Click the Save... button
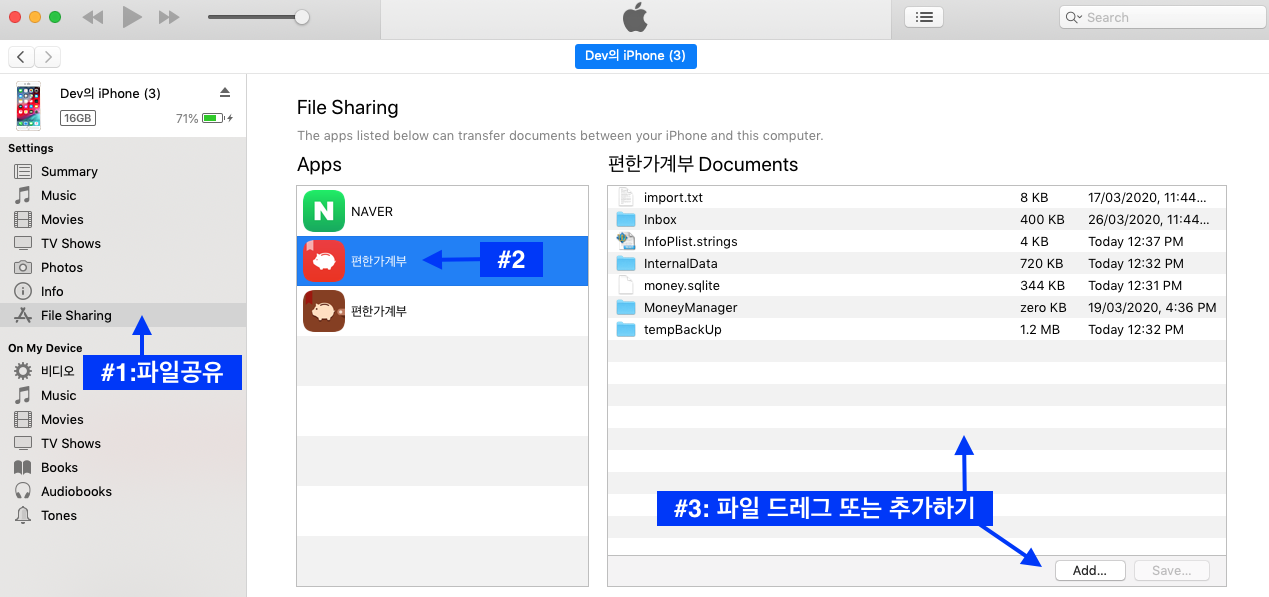The width and height of the screenshot is (1269, 597). click(x=1172, y=571)
